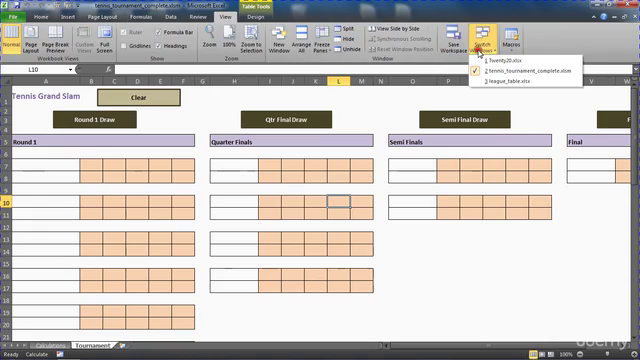Open the Formulas ribbon tab

(x=141, y=17)
